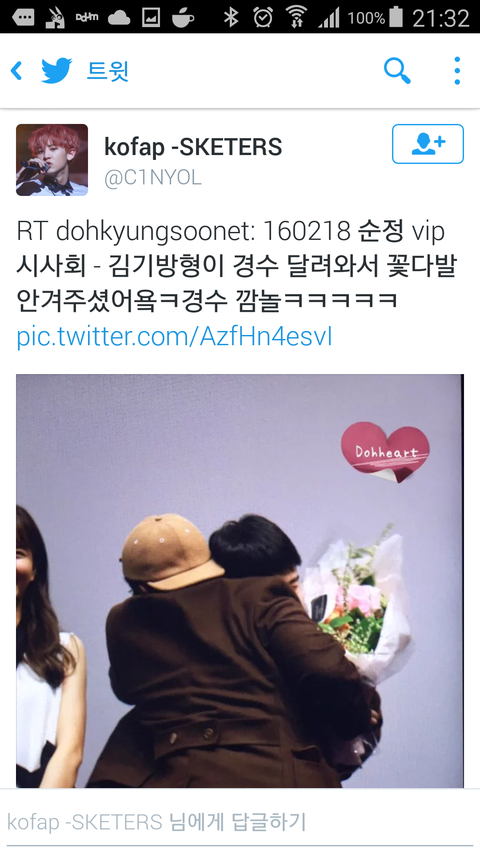Click the Twitter bird logo
The height and width of the screenshot is (853, 480).
pos(56,71)
